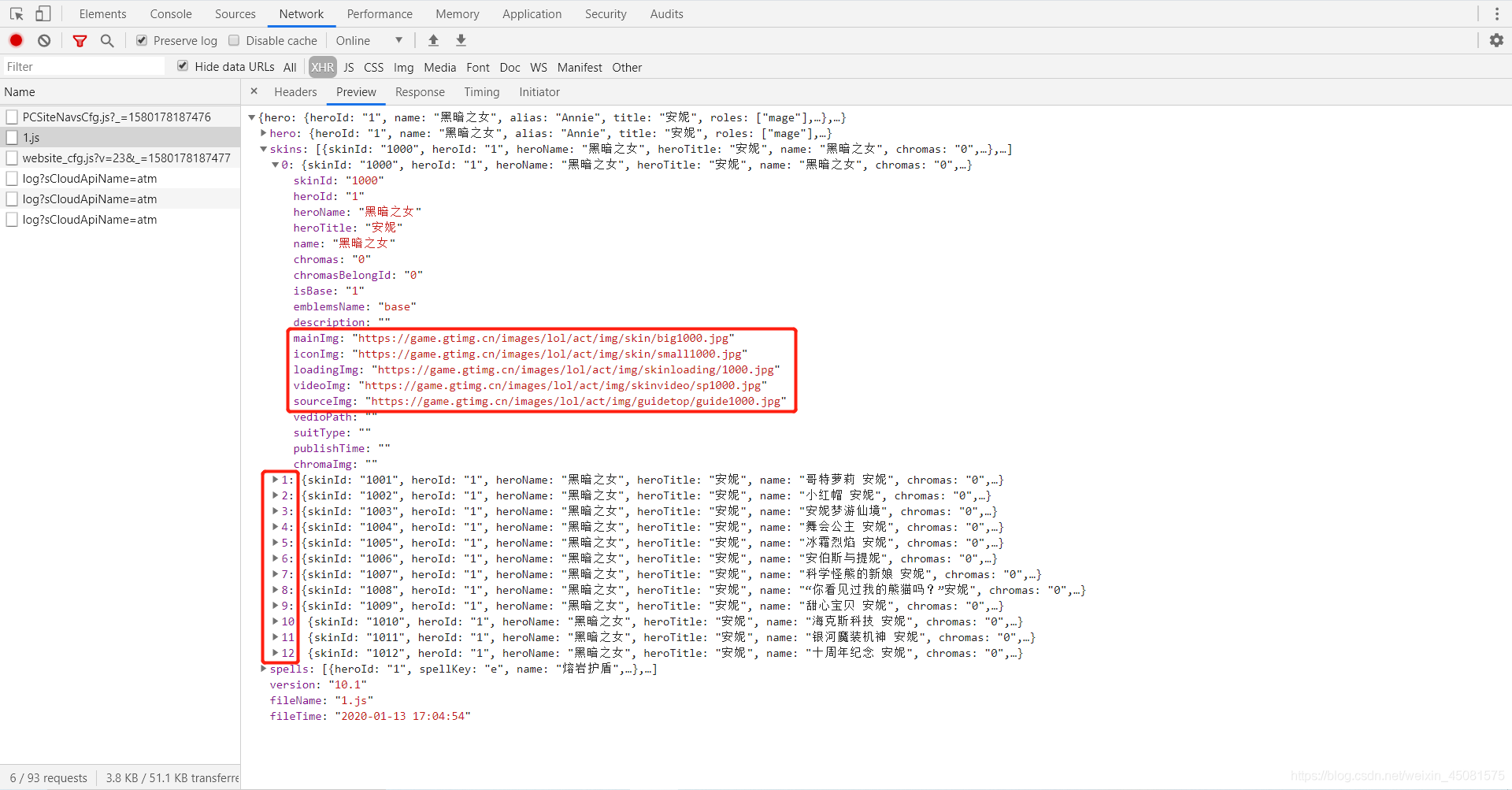The image size is (1512, 790).
Task: Switch to the Elements panel
Action: tap(102, 14)
